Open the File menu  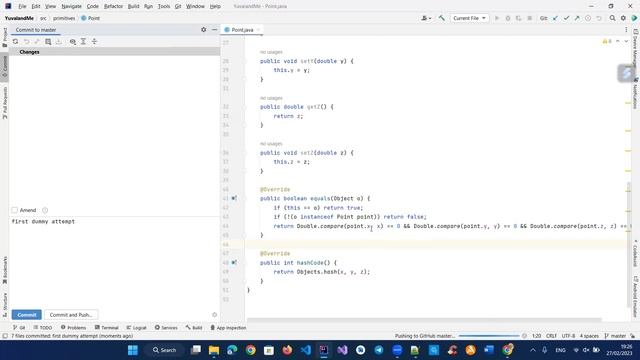[22, 6]
